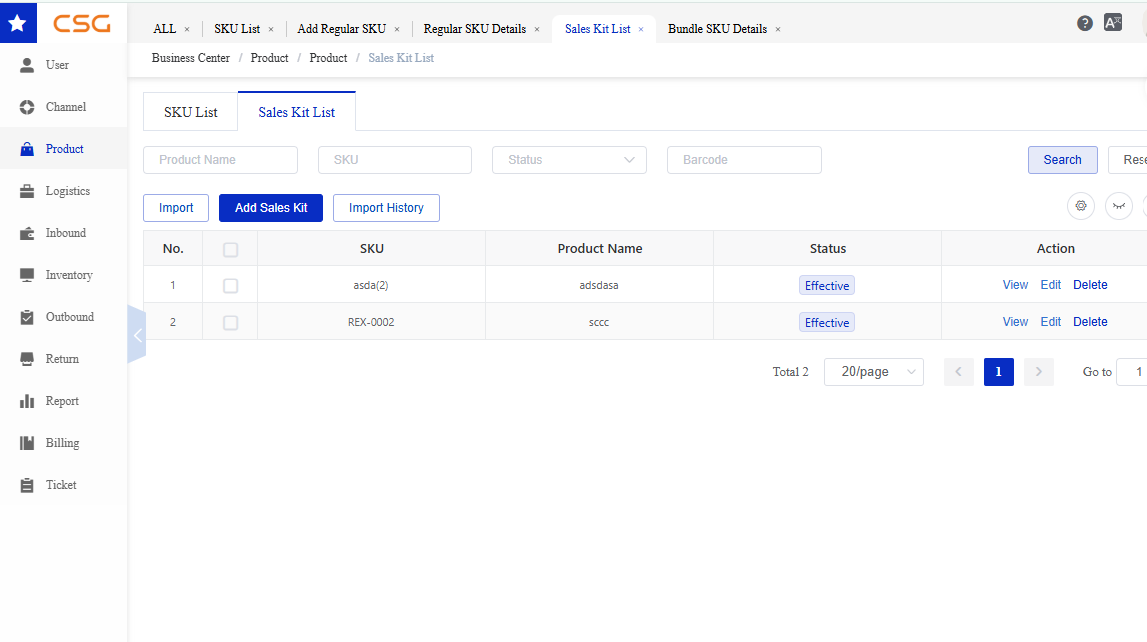Click the Product Name input field

point(220,160)
